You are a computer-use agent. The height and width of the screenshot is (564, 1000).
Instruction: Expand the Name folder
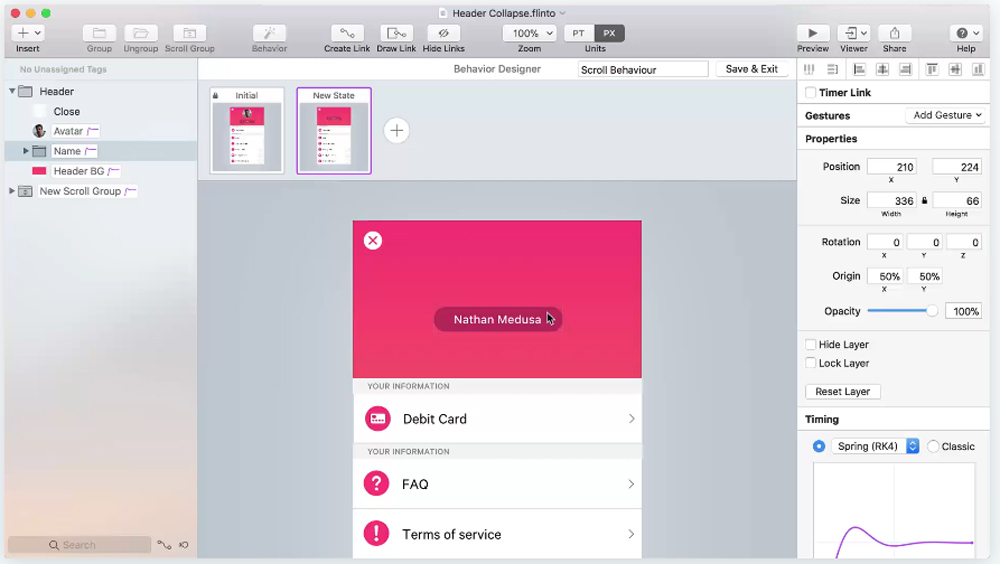pos(26,151)
